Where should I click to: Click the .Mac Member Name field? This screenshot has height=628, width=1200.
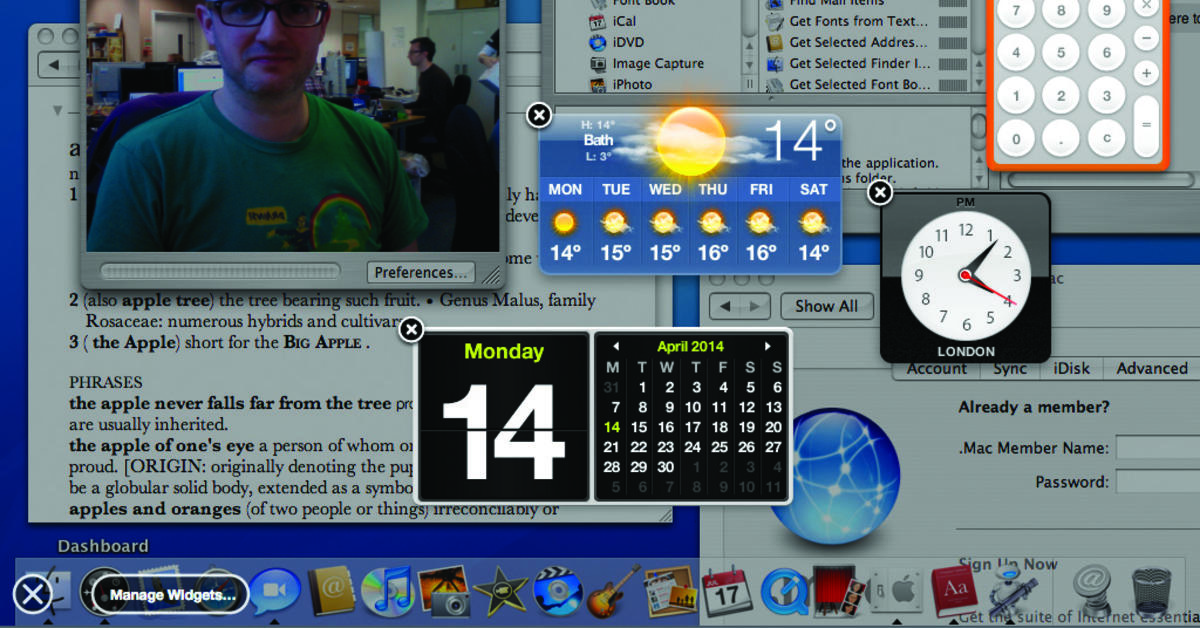click(1158, 448)
